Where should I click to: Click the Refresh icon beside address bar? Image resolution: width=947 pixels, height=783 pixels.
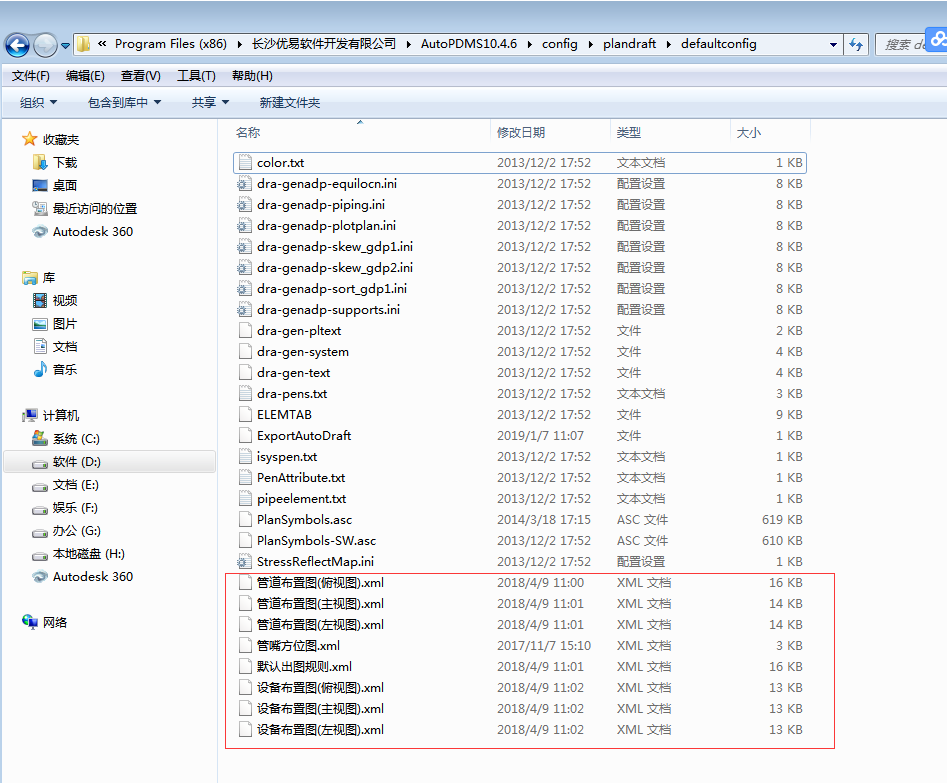(x=856, y=44)
